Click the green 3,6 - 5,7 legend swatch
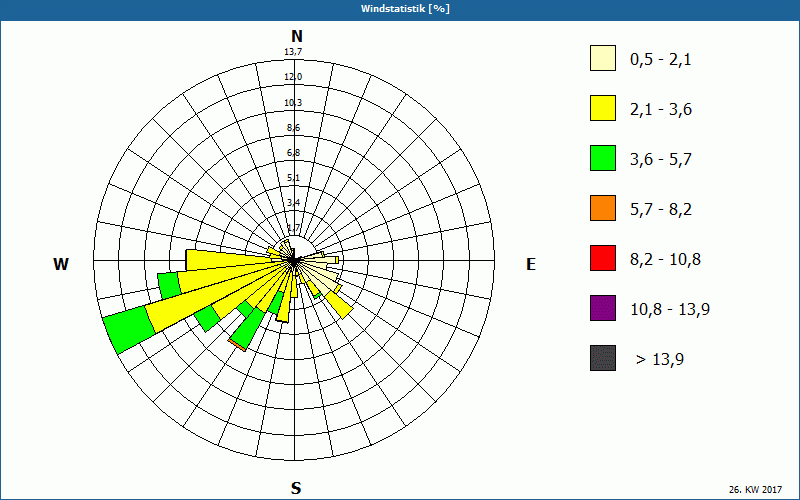 pyautogui.click(x=603, y=158)
